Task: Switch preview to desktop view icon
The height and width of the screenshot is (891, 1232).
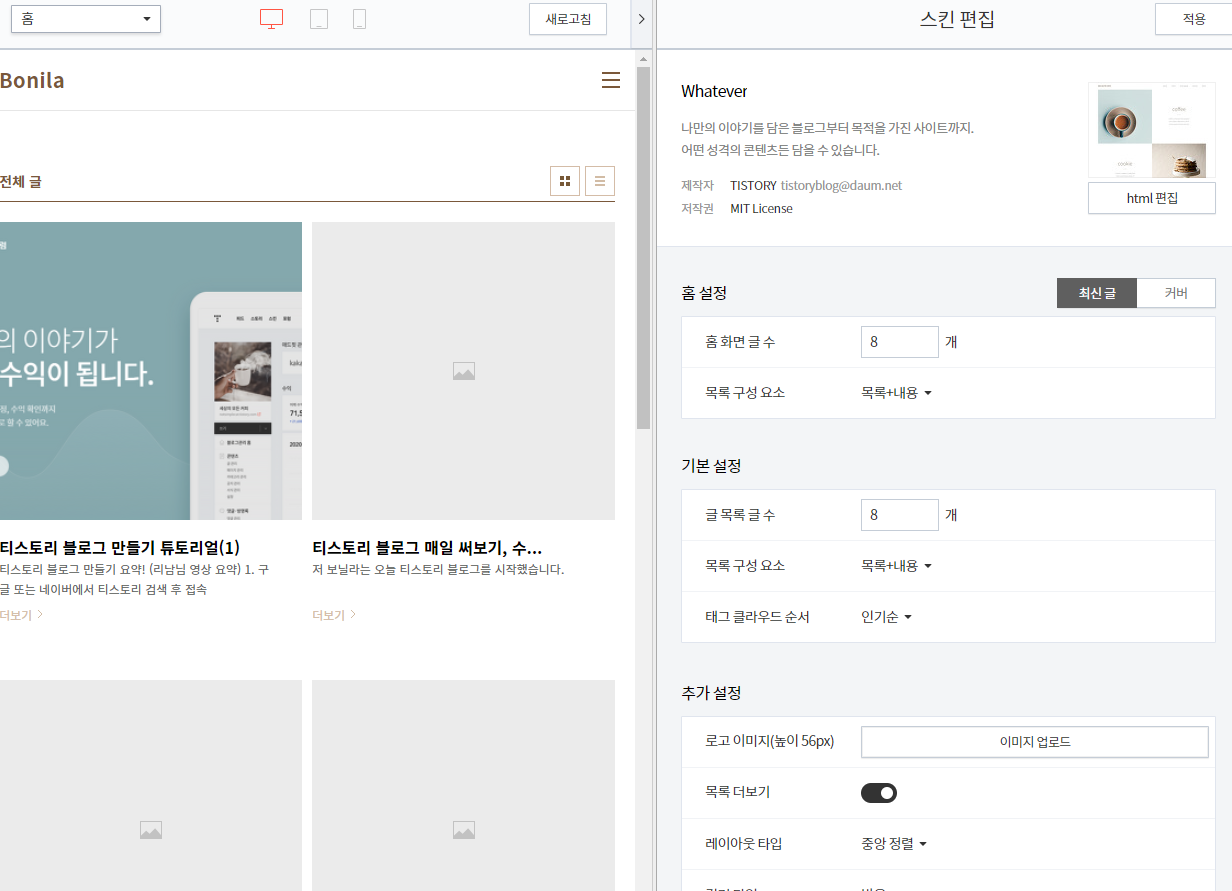Action: pyautogui.click(x=271, y=19)
